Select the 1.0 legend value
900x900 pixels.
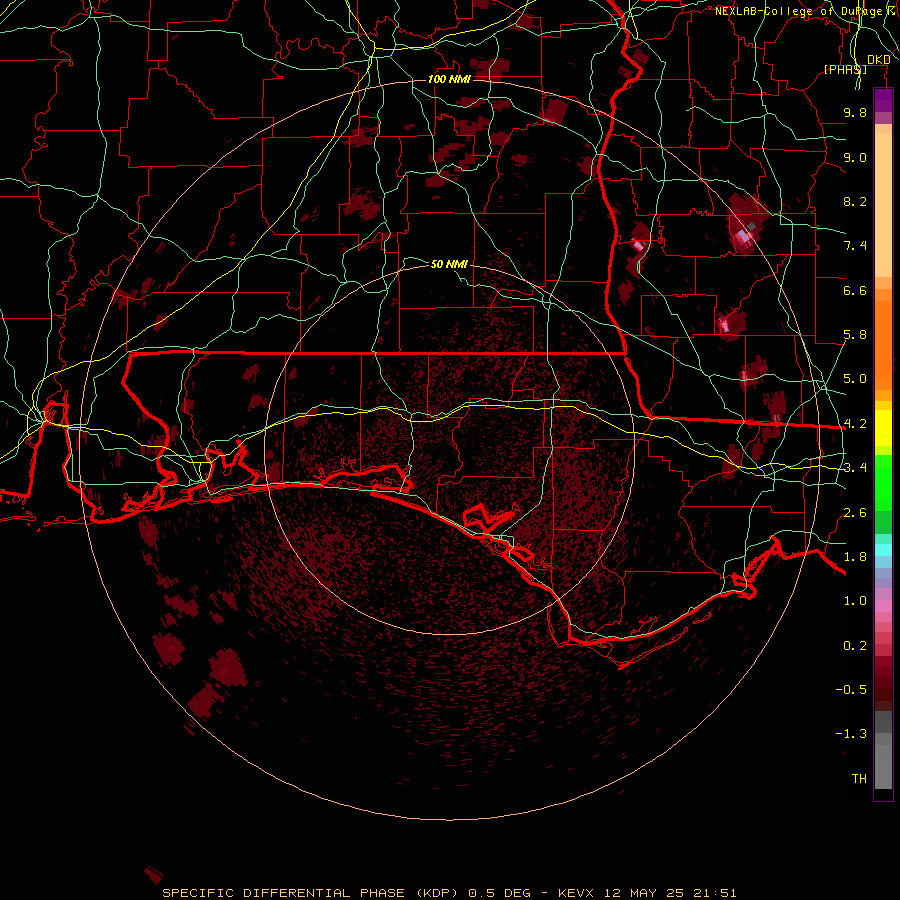click(855, 601)
